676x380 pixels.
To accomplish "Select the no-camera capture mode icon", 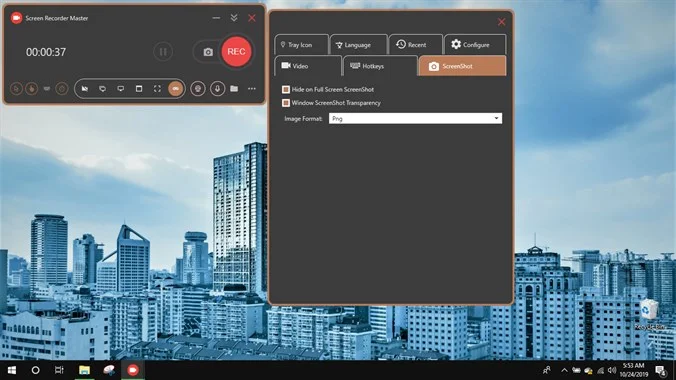I will 85,89.
